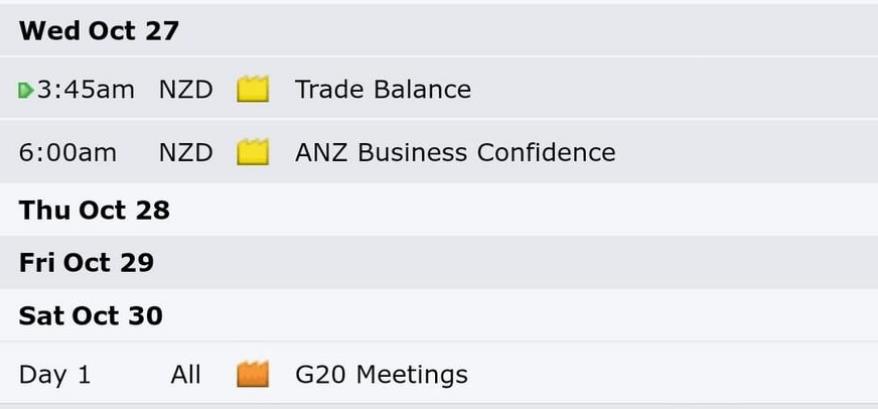The height and width of the screenshot is (409, 878).
Task: Expand the empty Fri Oct 29 row
Action: point(439,262)
